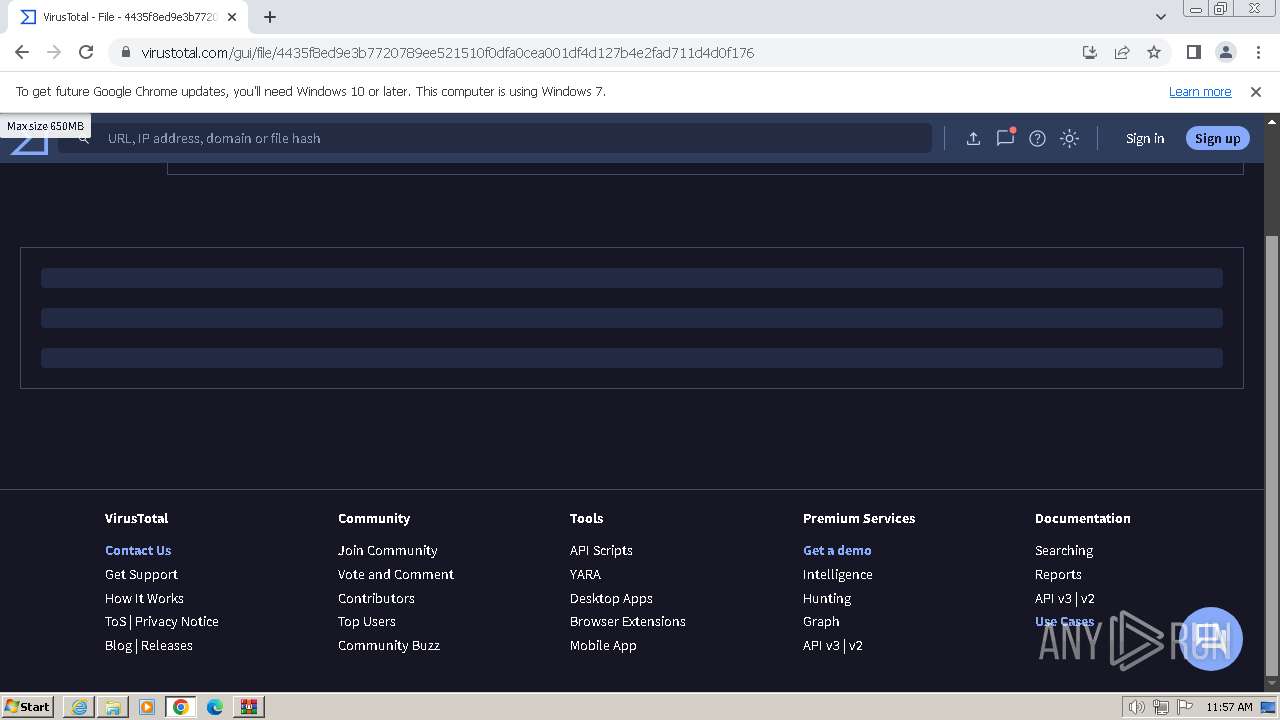View site information lock icon
1280x720 pixels.
point(125,52)
